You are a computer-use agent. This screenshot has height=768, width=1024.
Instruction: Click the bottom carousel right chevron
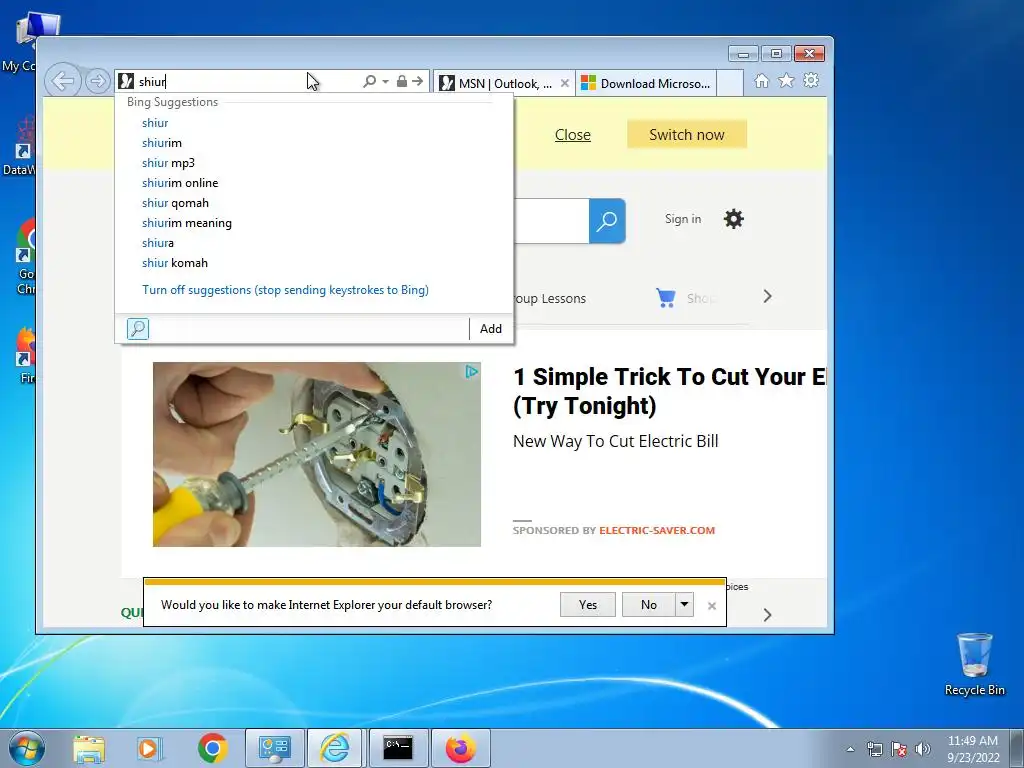pyautogui.click(x=767, y=615)
